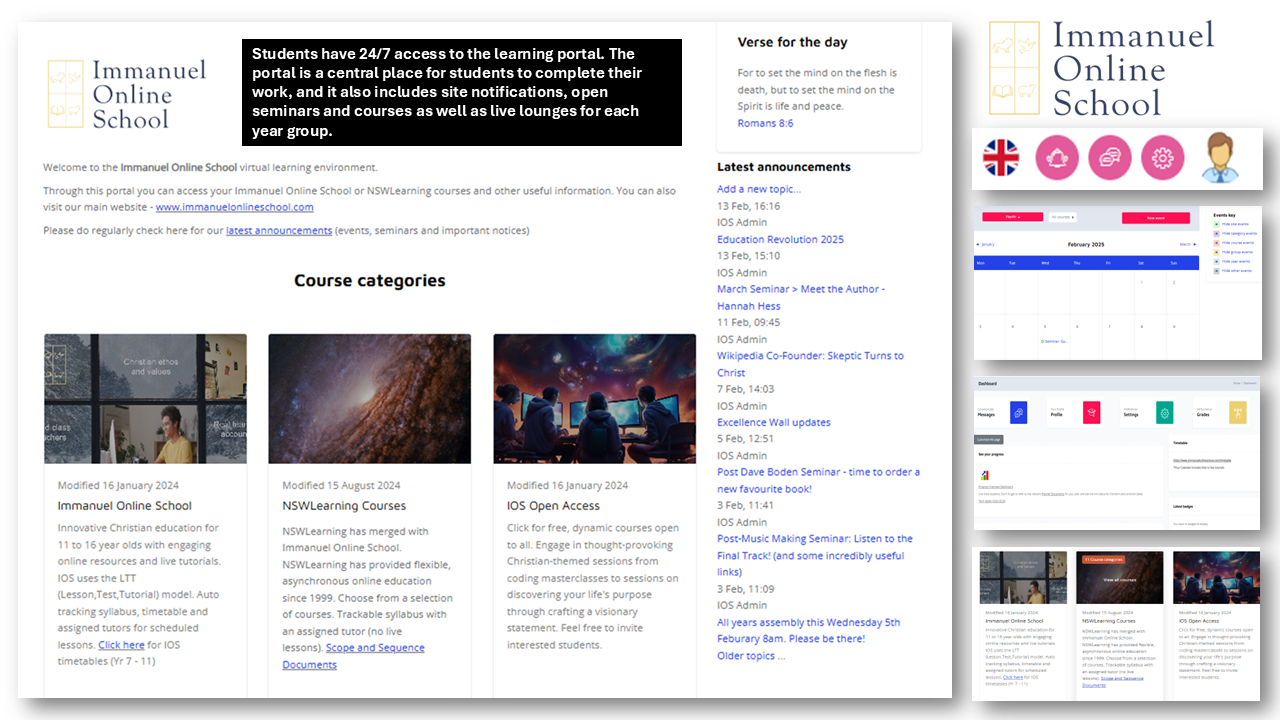Toggle Hide user events in the Events key
The image size is (1280, 720).
pyautogui.click(x=1232, y=262)
